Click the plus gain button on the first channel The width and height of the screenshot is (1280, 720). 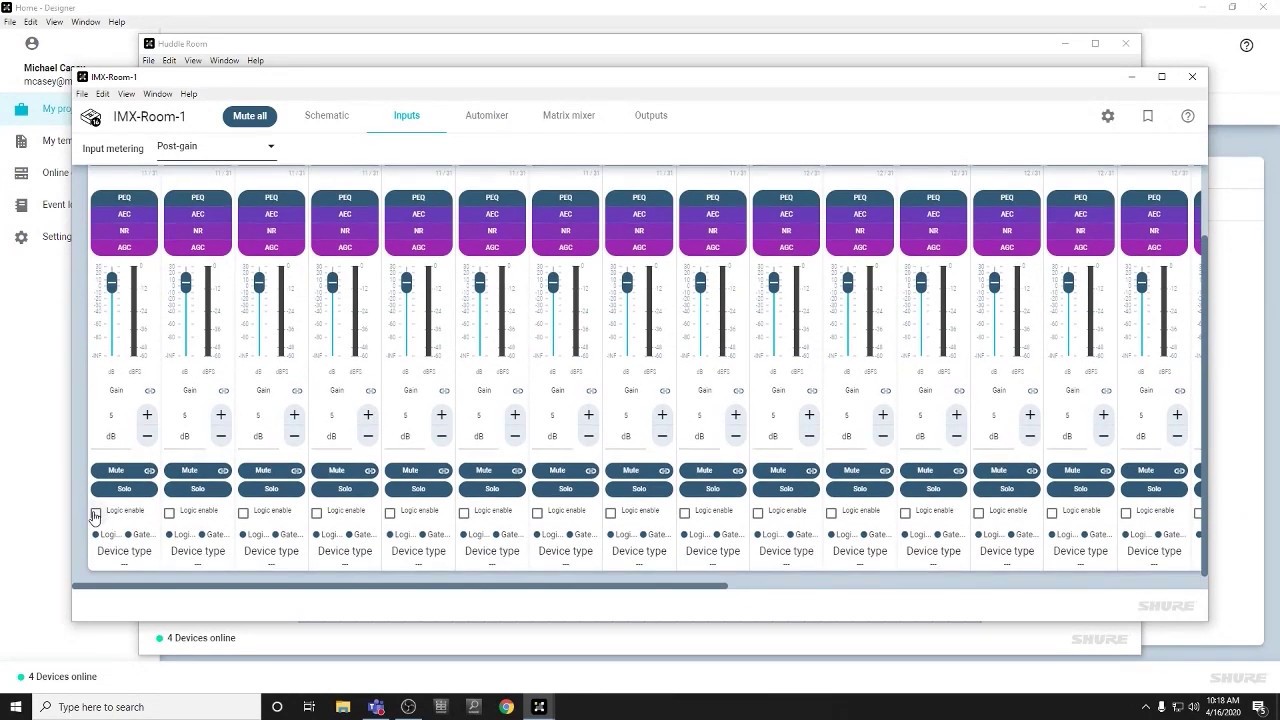(x=147, y=414)
